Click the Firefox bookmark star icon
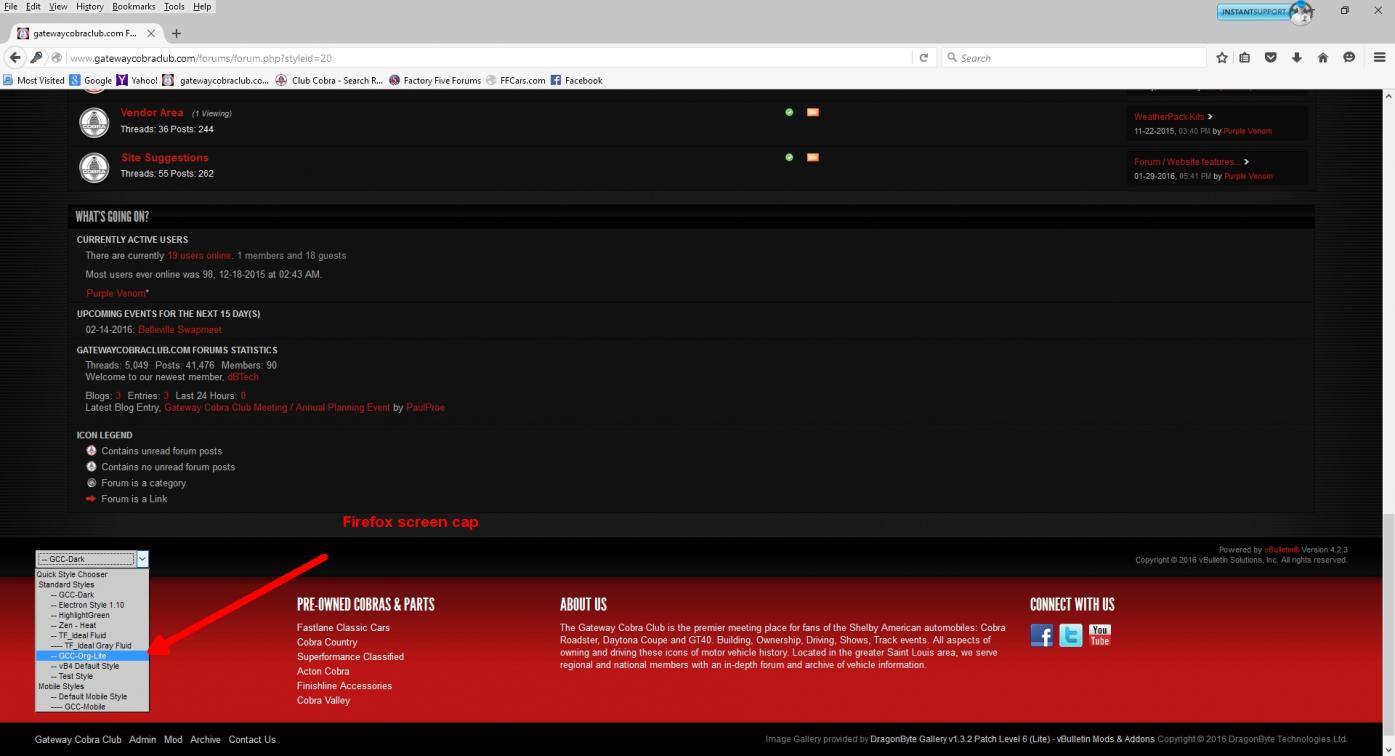The image size is (1395, 756). [1222, 58]
